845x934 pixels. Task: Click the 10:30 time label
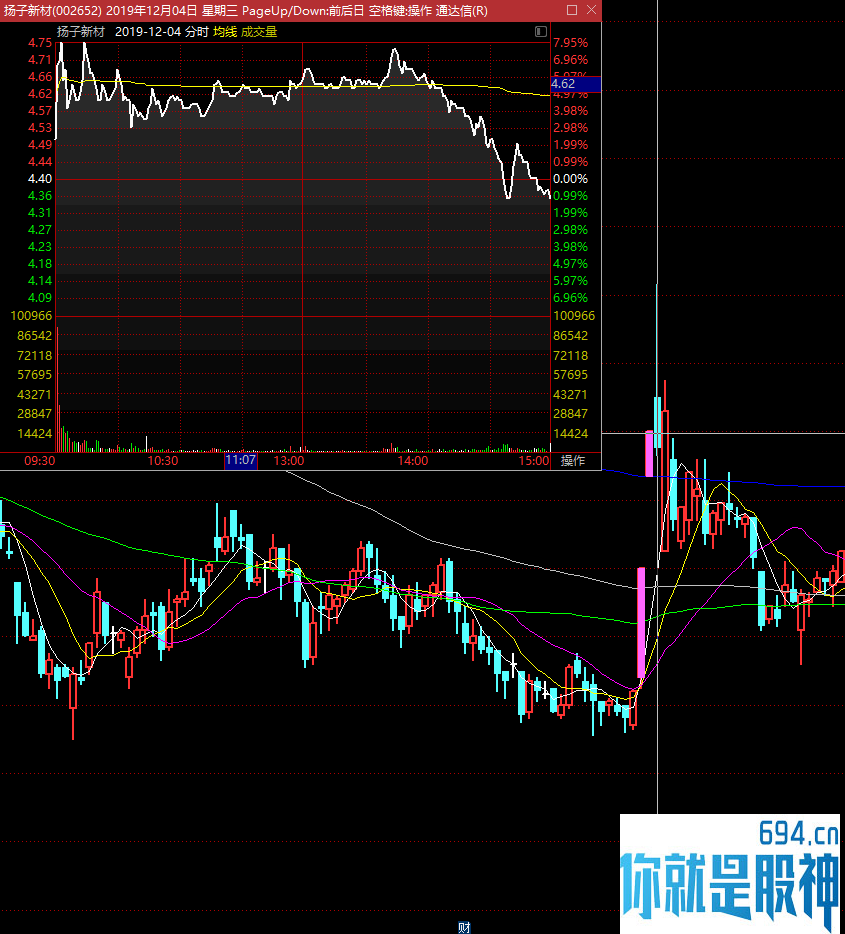click(163, 460)
